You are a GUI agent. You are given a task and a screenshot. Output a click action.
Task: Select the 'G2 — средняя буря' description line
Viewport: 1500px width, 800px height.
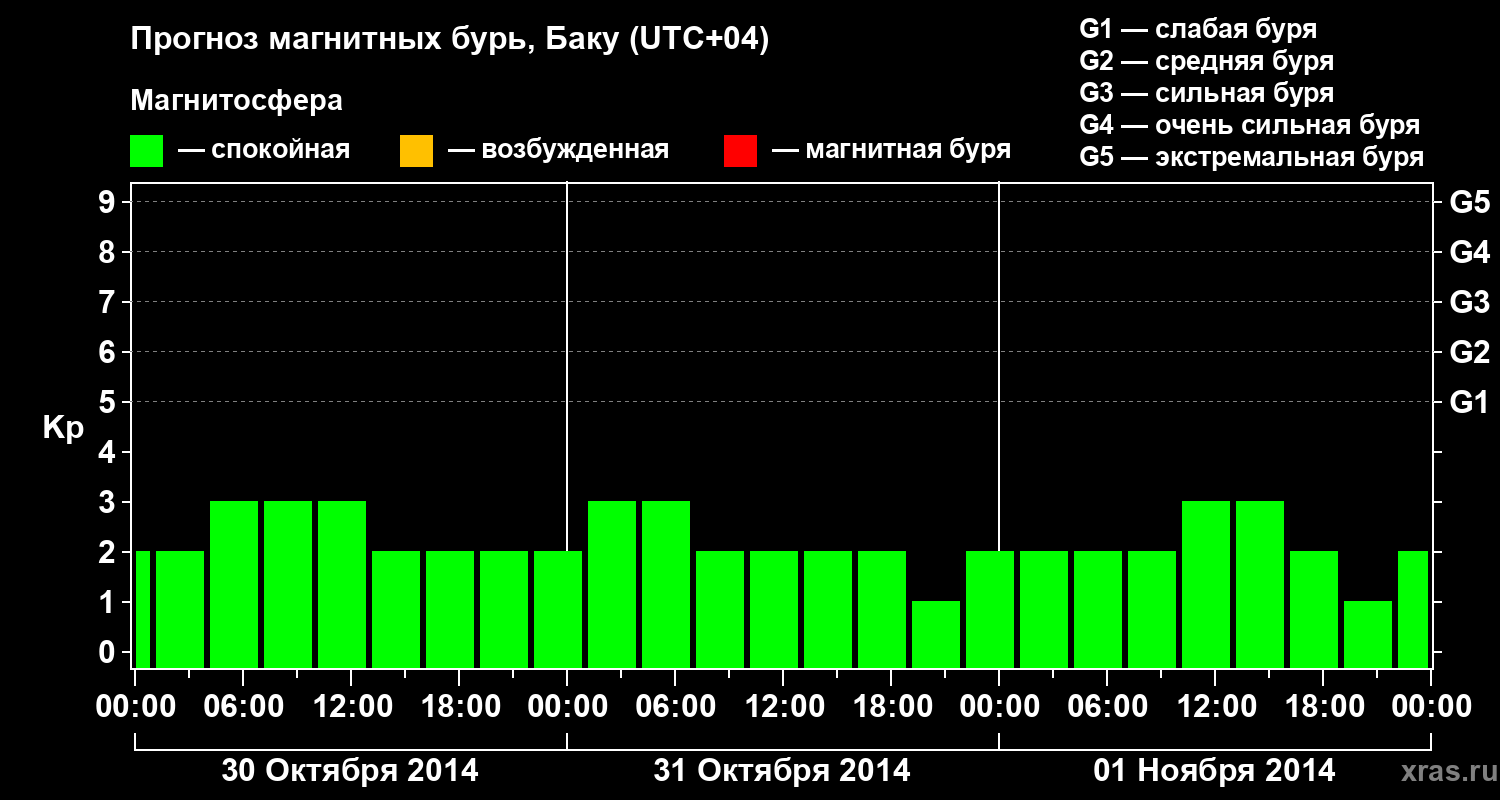tap(1206, 61)
